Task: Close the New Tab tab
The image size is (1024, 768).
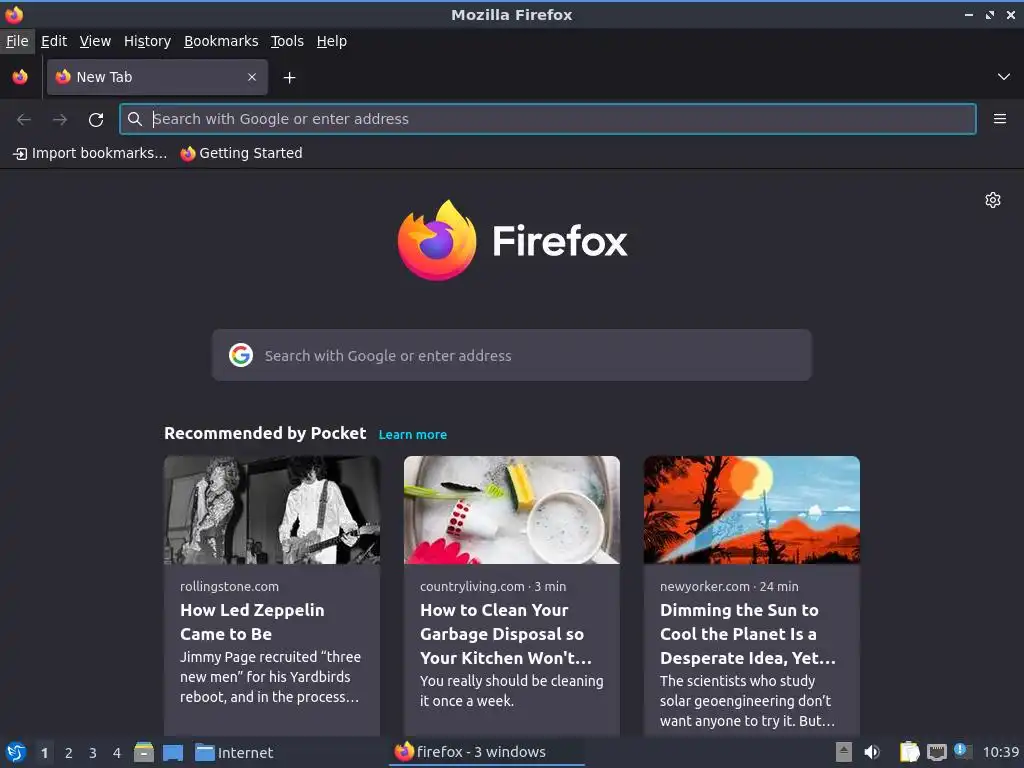Action: point(252,77)
